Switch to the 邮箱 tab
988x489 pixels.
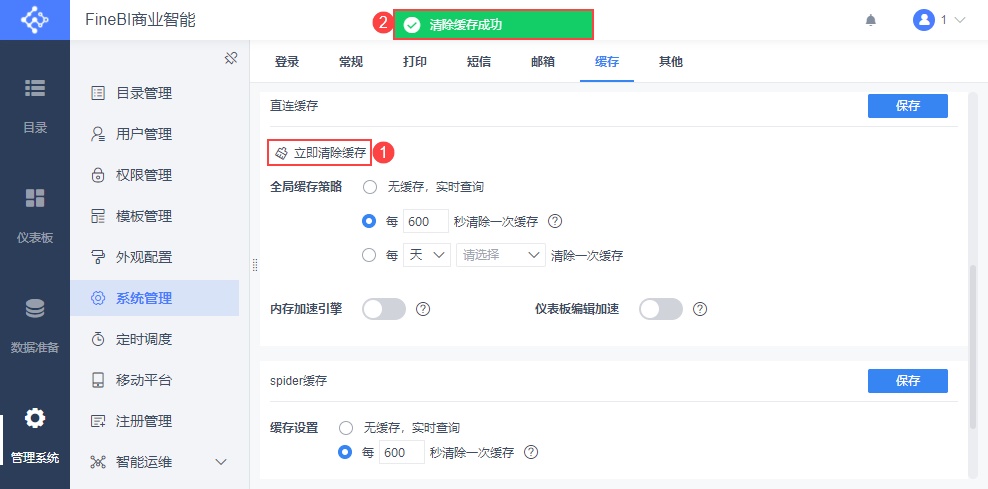coord(543,62)
